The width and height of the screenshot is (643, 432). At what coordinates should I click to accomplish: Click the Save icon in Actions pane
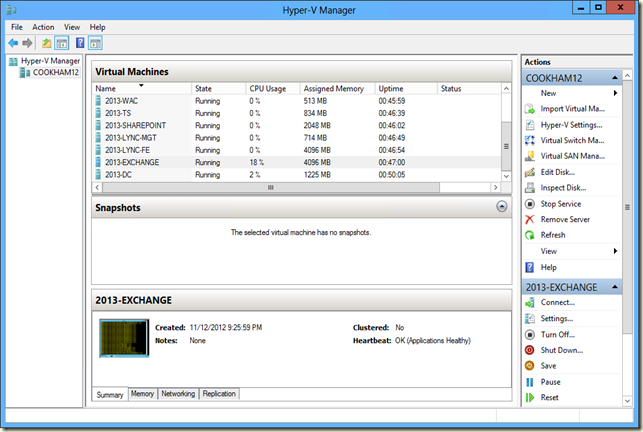pyautogui.click(x=530, y=366)
